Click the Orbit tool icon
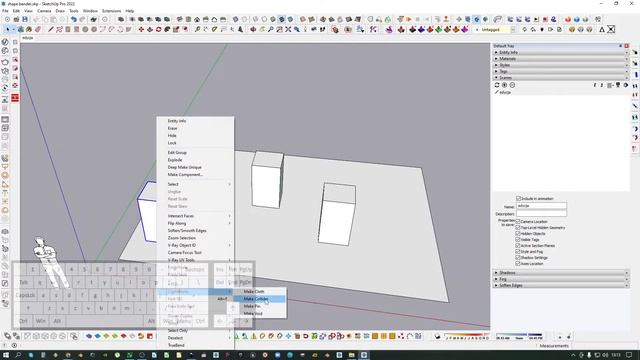 (x=253, y=29)
